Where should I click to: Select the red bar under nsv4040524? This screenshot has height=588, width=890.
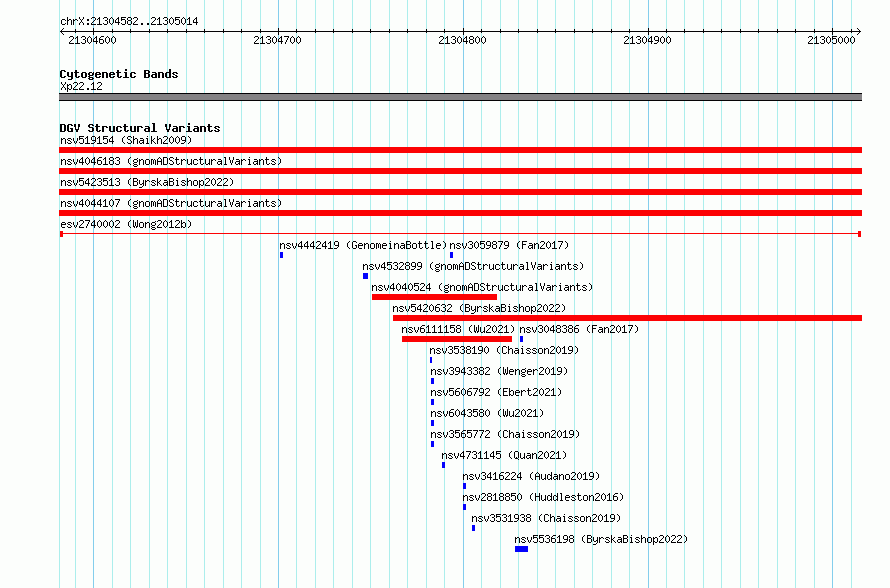click(x=434, y=297)
